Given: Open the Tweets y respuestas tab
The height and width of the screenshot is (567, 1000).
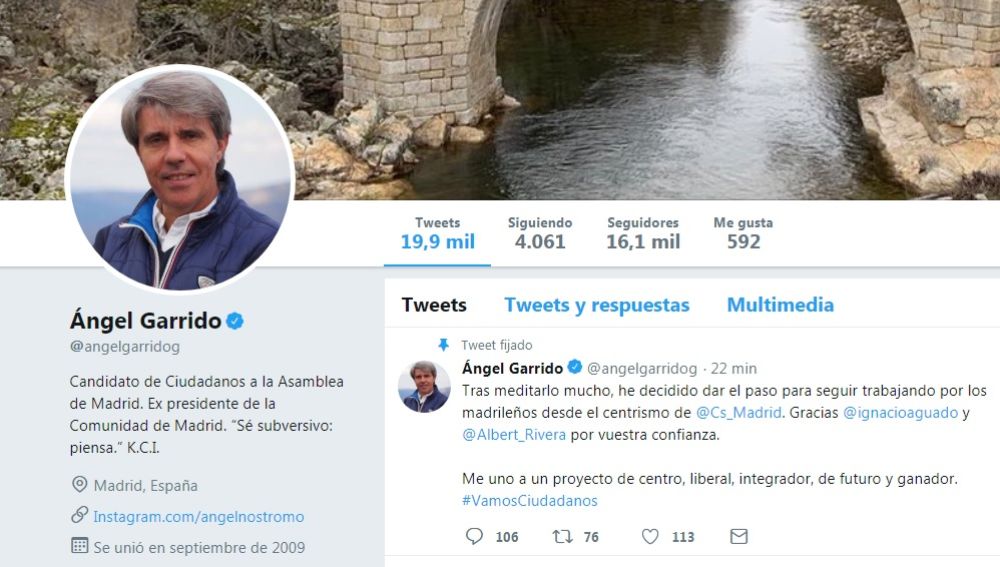Looking at the screenshot, I should point(597,305).
